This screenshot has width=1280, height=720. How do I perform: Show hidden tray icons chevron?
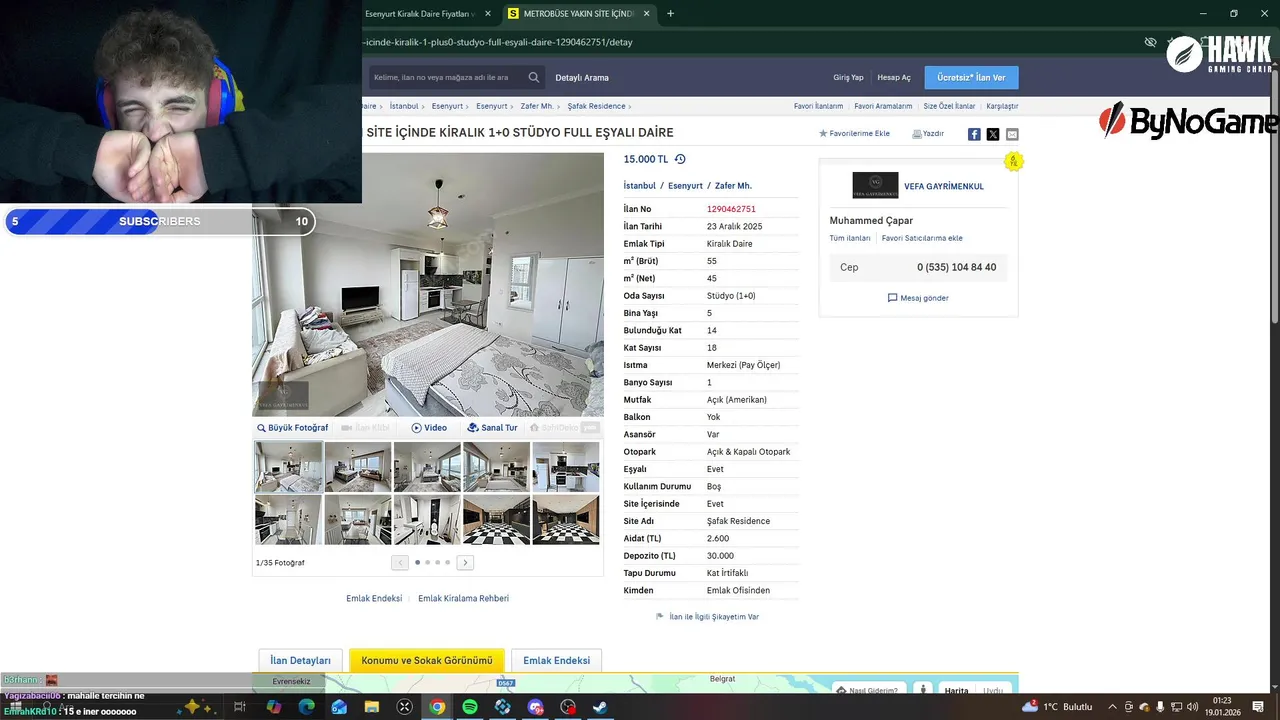1112,706
